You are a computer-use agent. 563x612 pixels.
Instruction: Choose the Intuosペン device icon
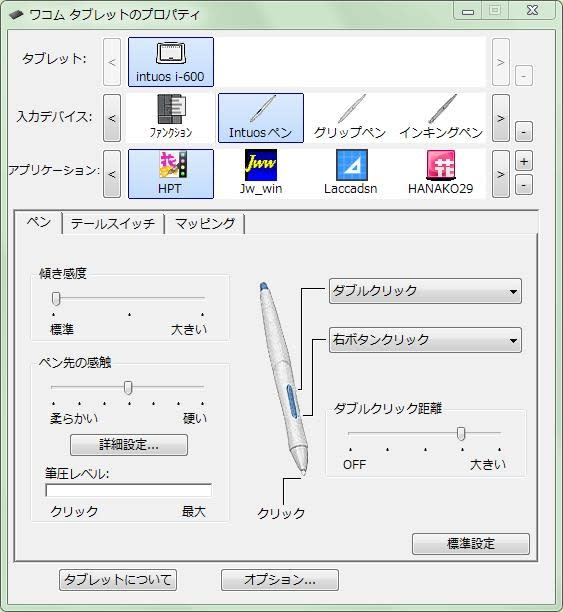pos(260,118)
